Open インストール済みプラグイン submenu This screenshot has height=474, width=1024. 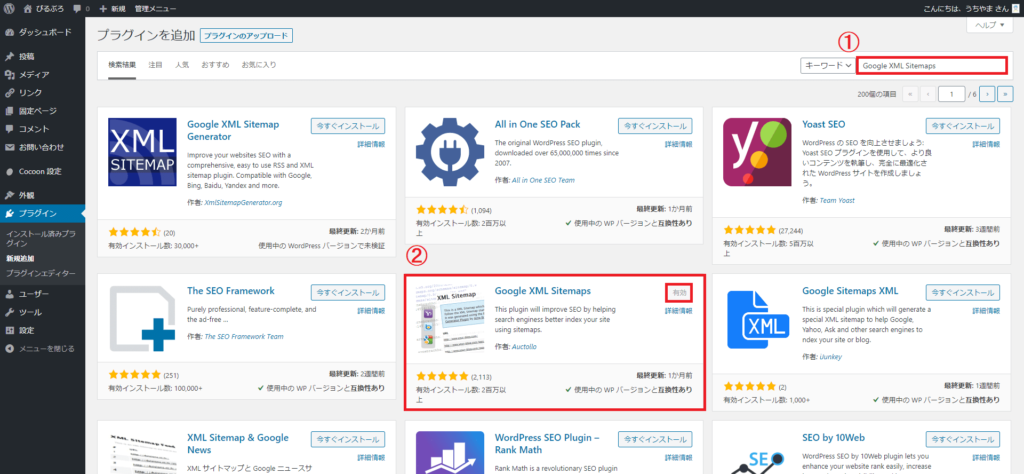(40, 238)
